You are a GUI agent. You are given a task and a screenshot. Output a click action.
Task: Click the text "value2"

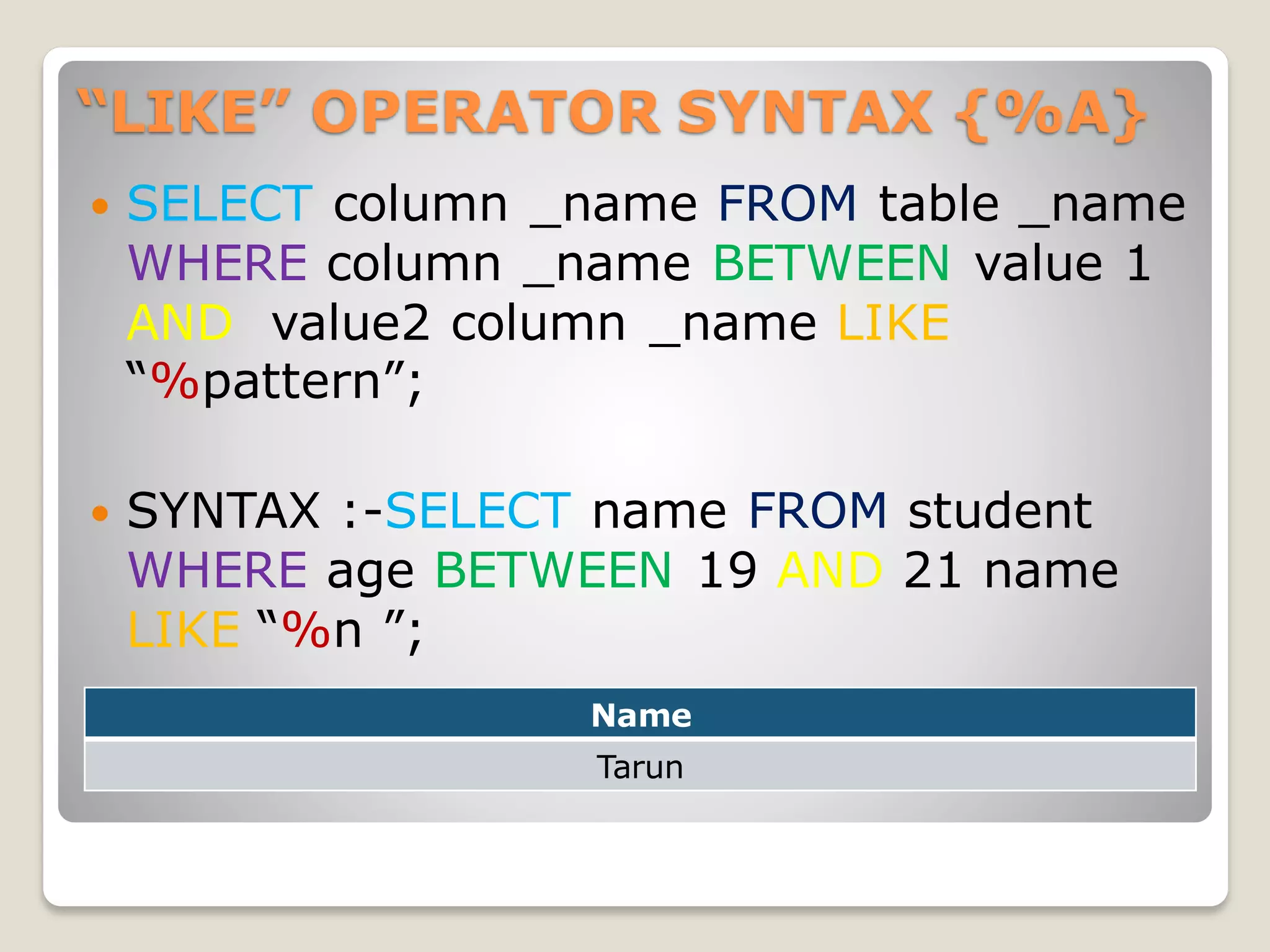click(x=351, y=322)
